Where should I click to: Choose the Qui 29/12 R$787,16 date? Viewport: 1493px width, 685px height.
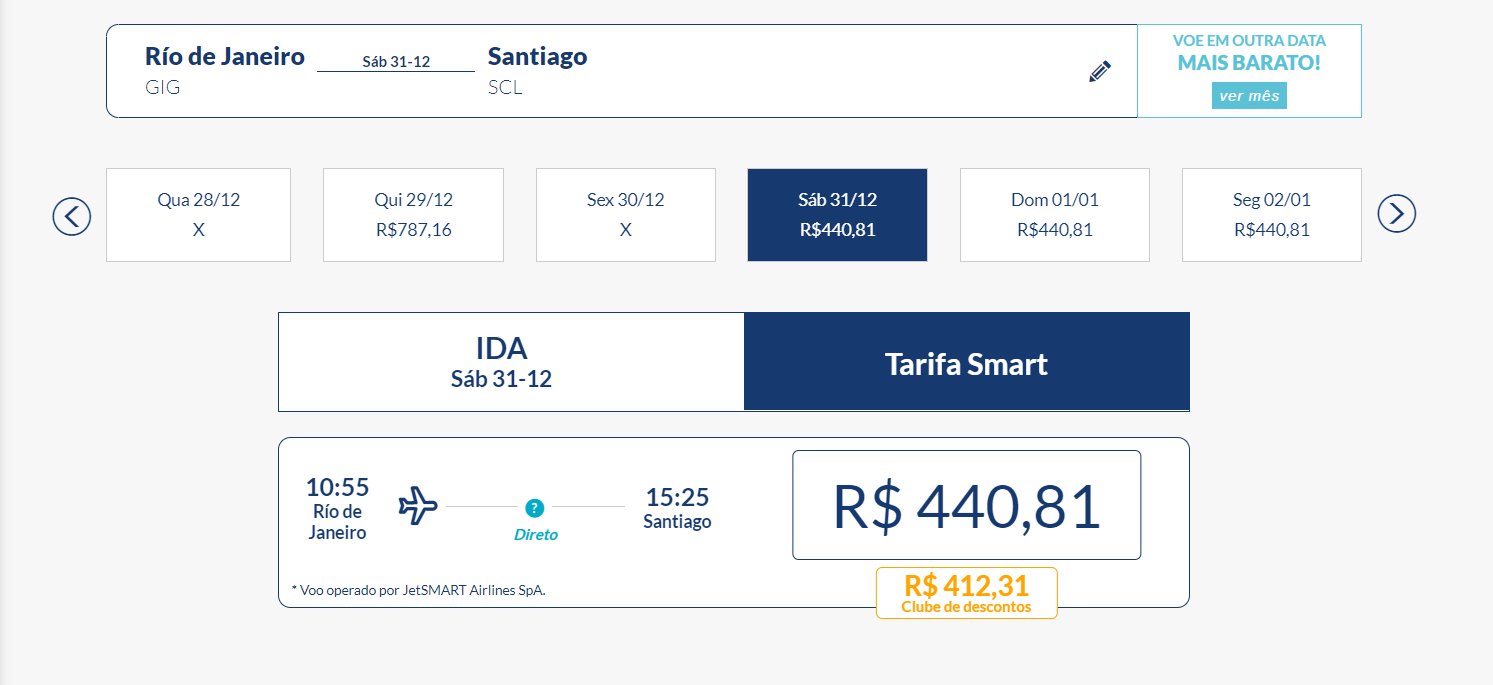[x=413, y=215]
